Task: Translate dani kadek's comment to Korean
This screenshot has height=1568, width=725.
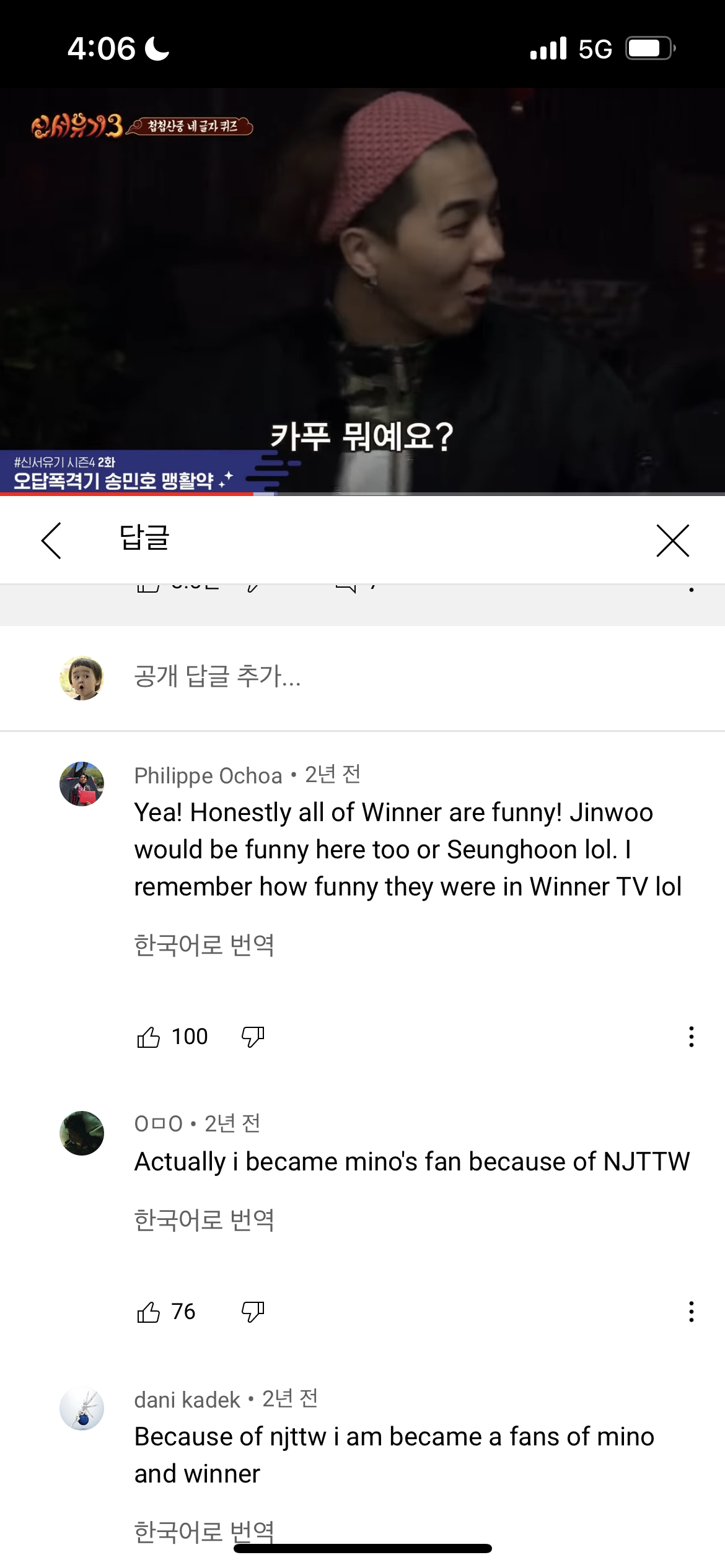Action: pos(204,1532)
